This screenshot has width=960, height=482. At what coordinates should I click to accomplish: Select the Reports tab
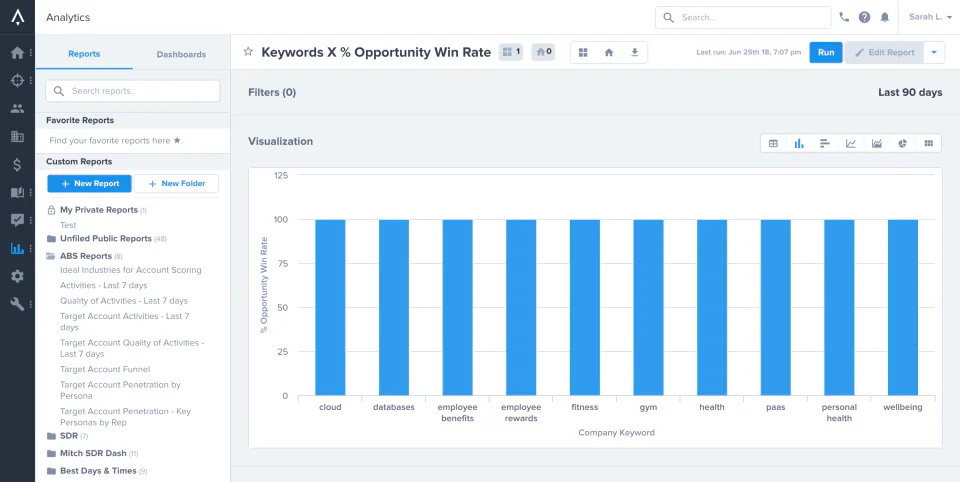point(84,54)
